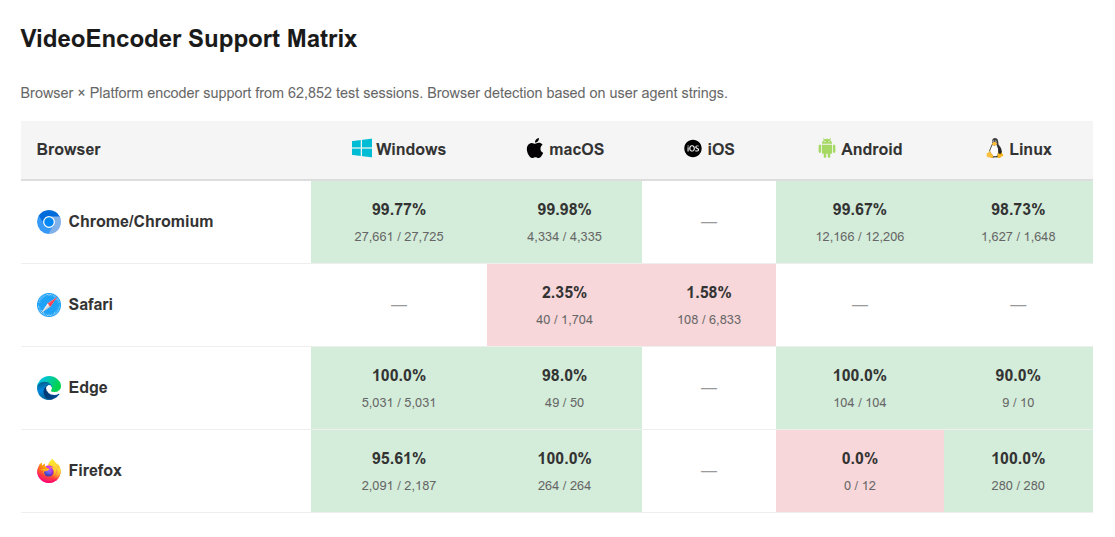Screen dimensions: 1115x537
Task: Click the Android robot icon
Action: click(826, 149)
